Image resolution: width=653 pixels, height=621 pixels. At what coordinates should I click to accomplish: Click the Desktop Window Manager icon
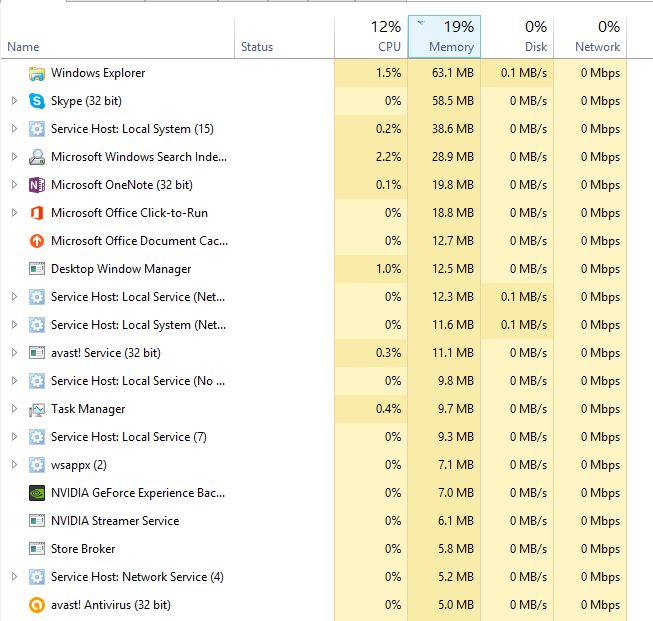coord(37,269)
